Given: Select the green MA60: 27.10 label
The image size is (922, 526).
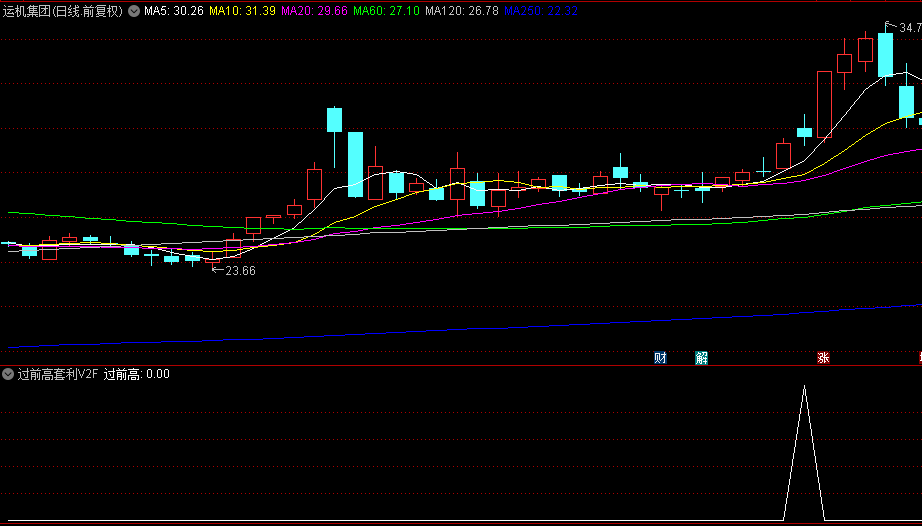Looking at the screenshot, I should tap(386, 11).
